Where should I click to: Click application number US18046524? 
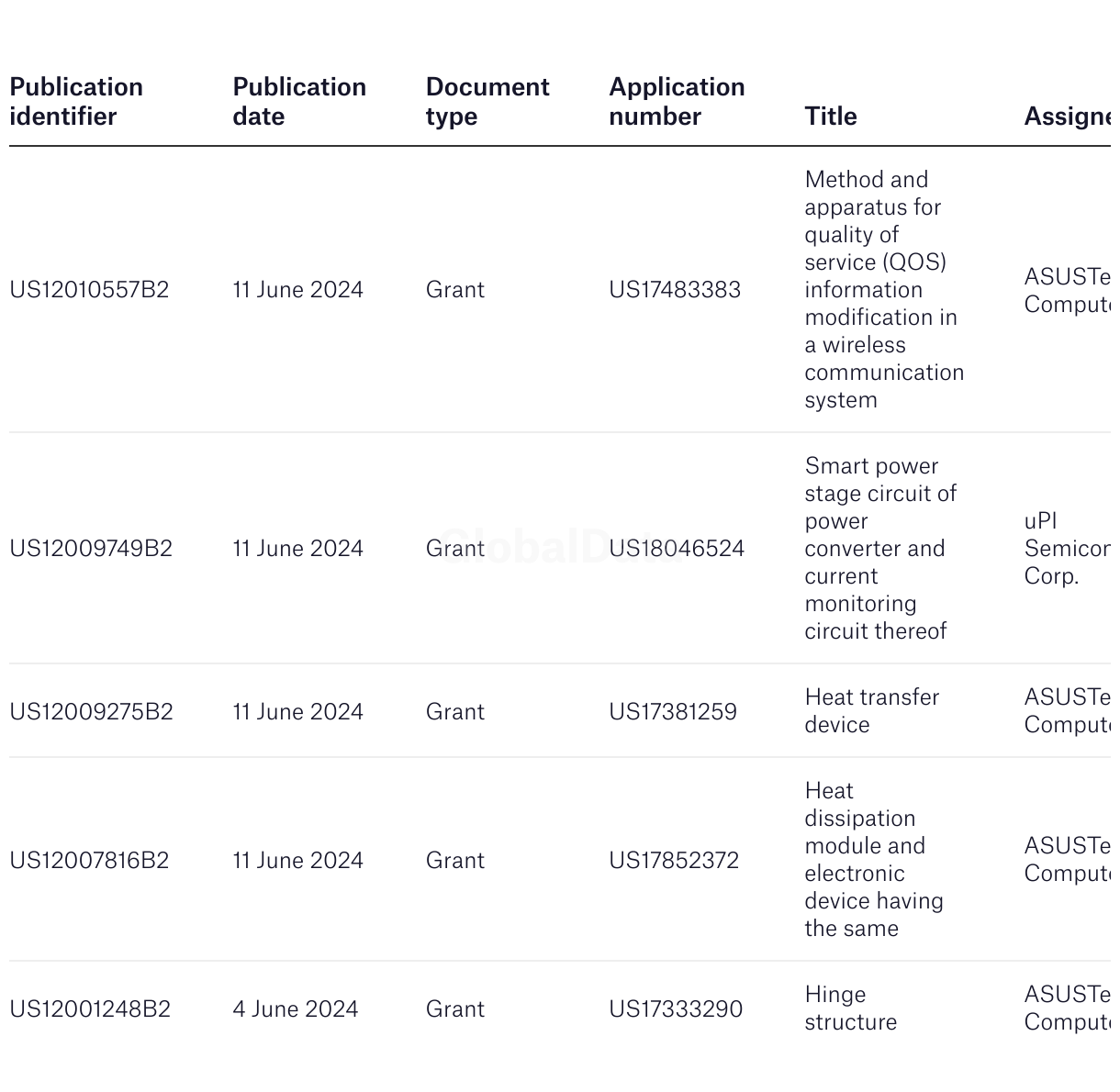(677, 548)
